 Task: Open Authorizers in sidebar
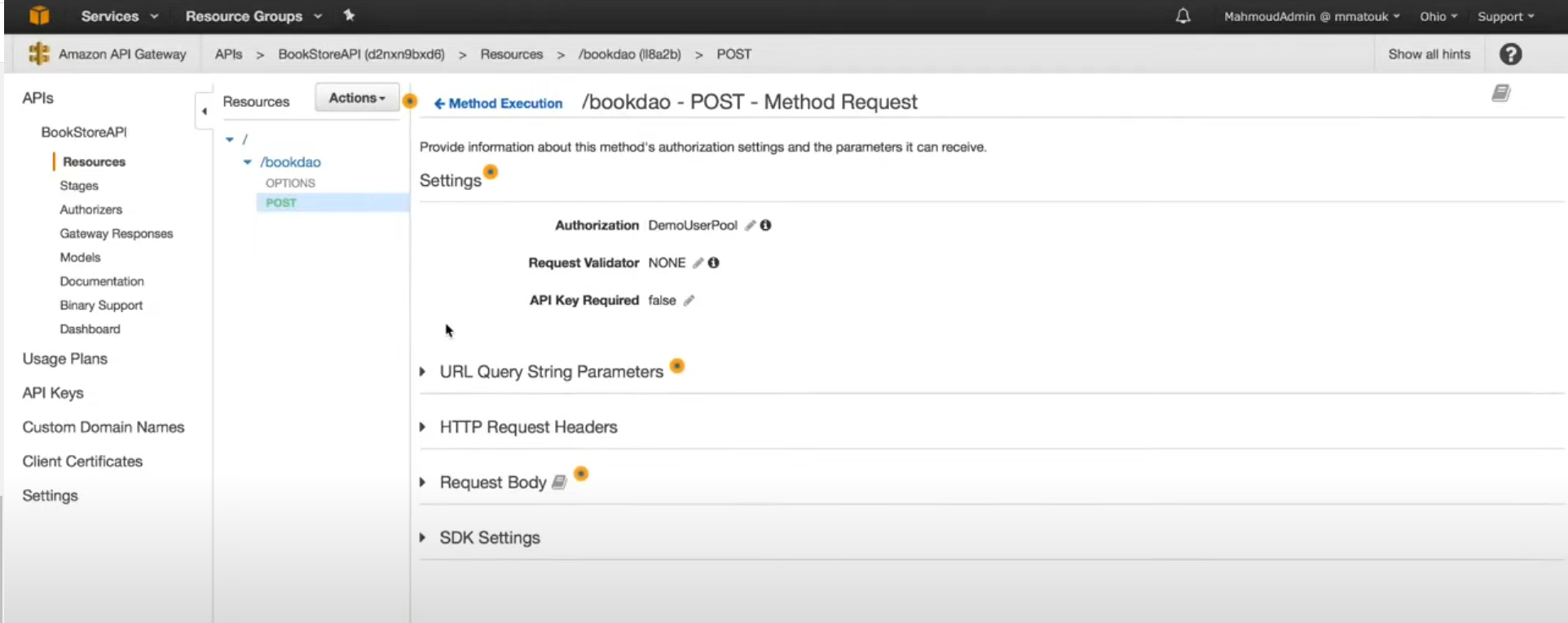90,210
